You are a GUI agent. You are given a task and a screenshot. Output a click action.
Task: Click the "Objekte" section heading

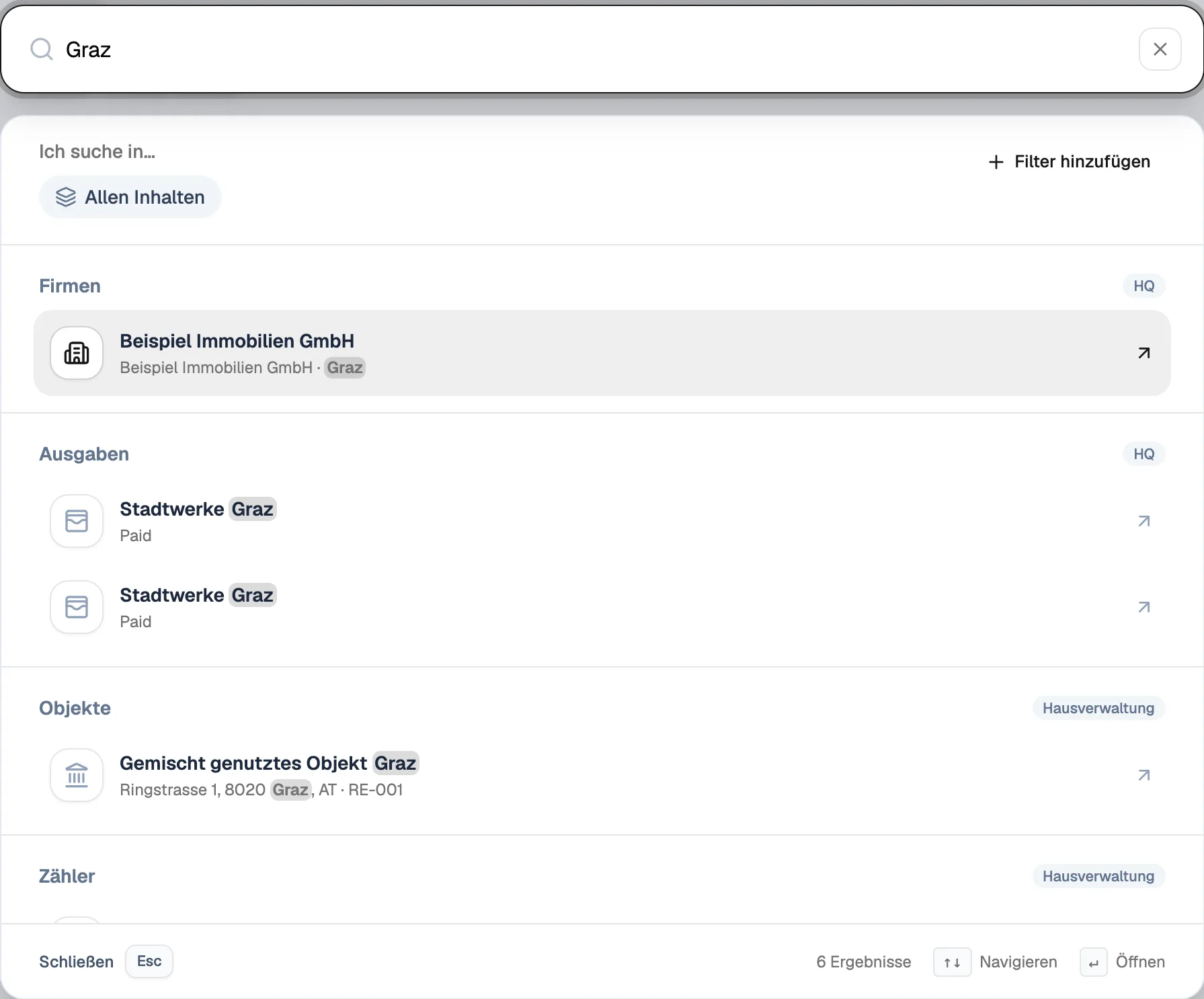[x=75, y=708]
